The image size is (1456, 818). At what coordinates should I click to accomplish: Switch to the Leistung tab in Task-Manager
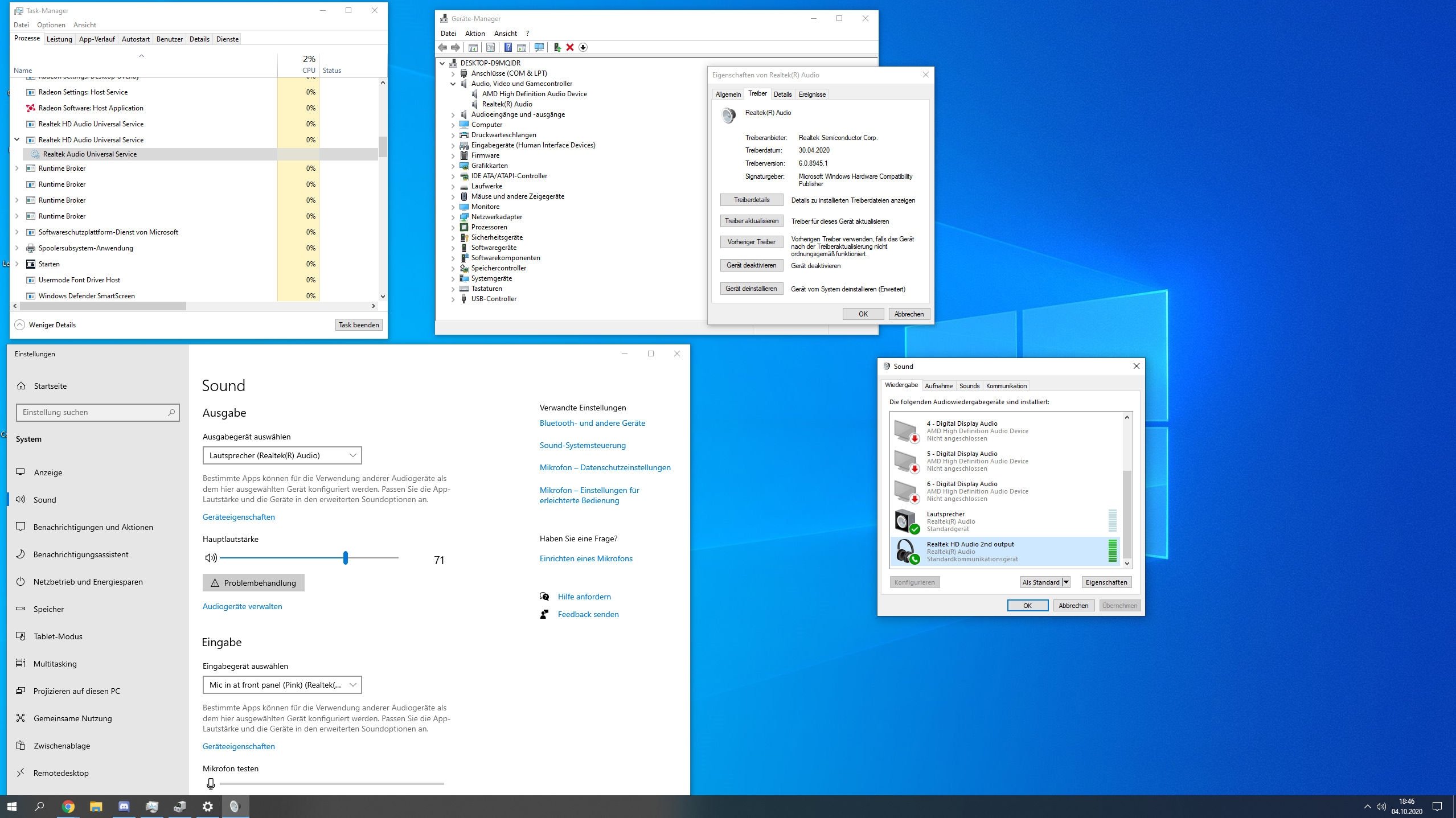pos(59,39)
